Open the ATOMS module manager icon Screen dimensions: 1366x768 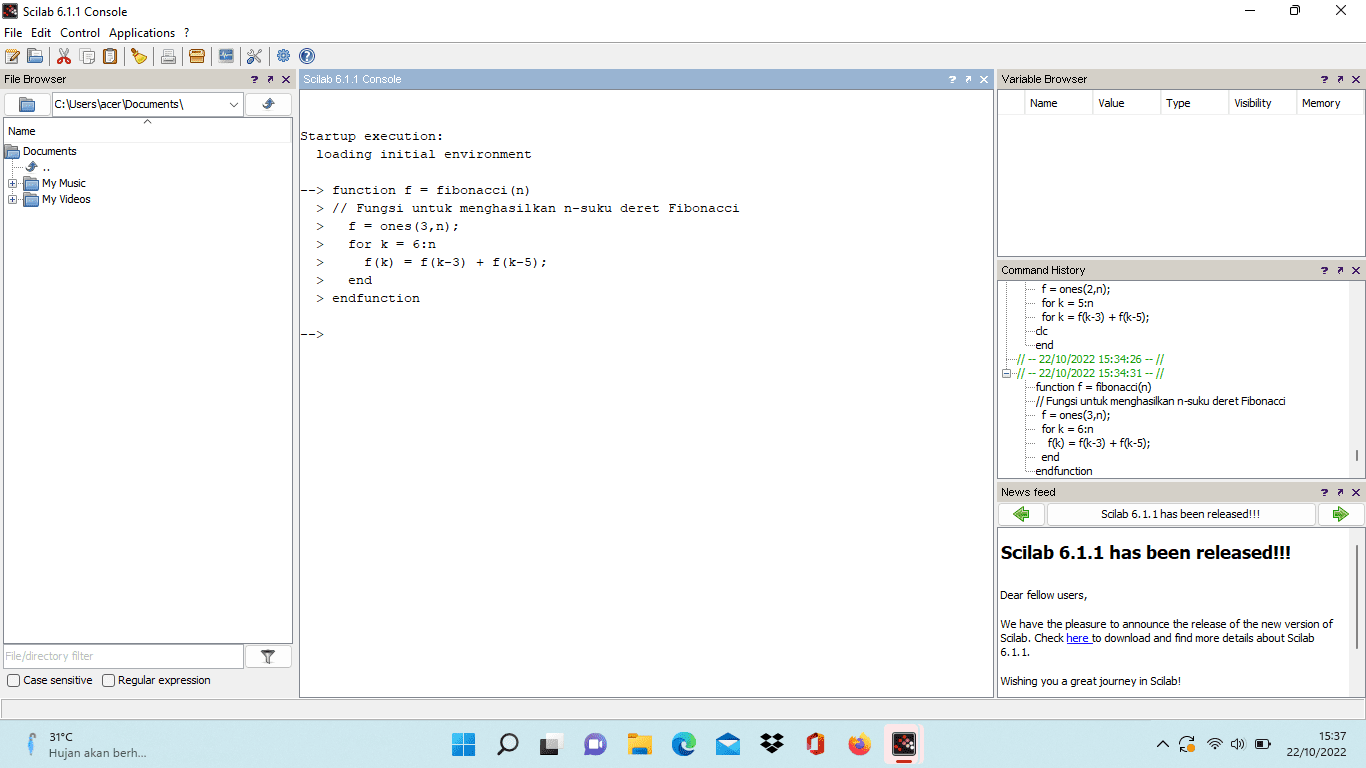(x=197, y=56)
